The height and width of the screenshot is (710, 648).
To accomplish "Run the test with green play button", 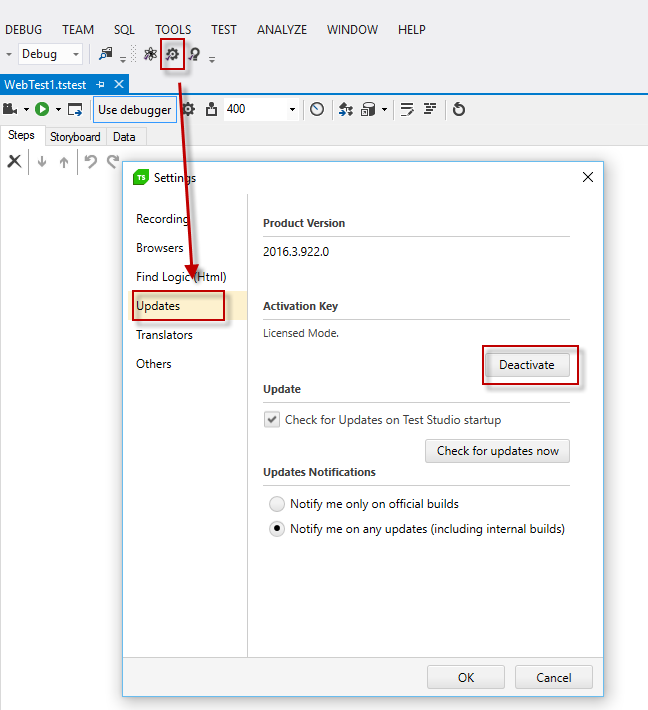I will pyautogui.click(x=42, y=109).
